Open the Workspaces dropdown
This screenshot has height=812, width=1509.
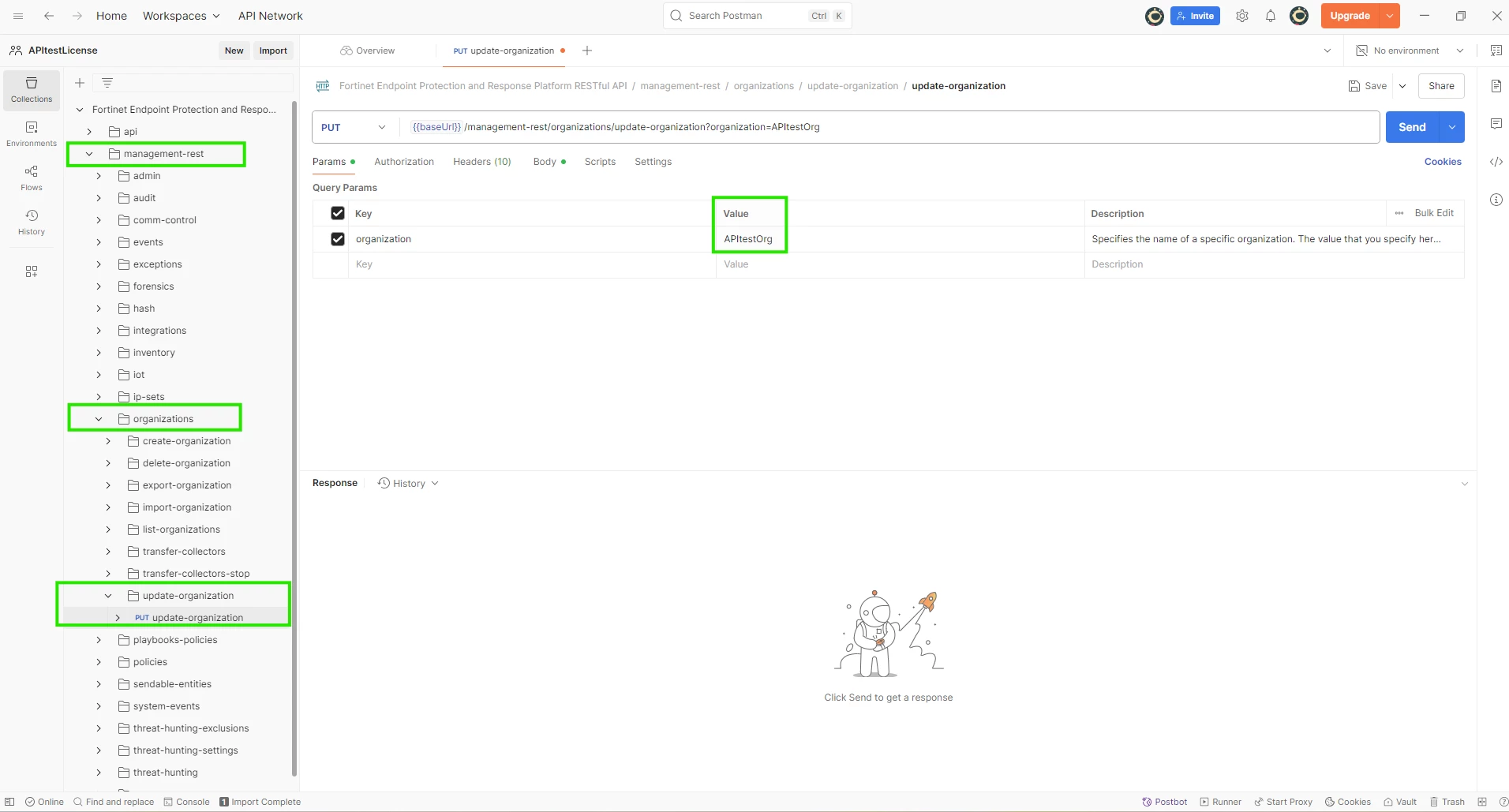pyautogui.click(x=182, y=16)
